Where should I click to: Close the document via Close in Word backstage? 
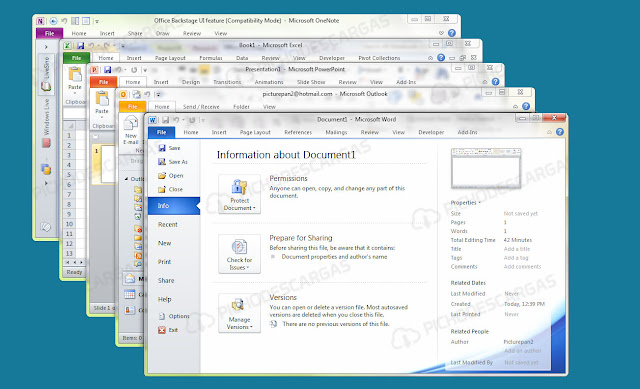pyautogui.click(x=171, y=189)
